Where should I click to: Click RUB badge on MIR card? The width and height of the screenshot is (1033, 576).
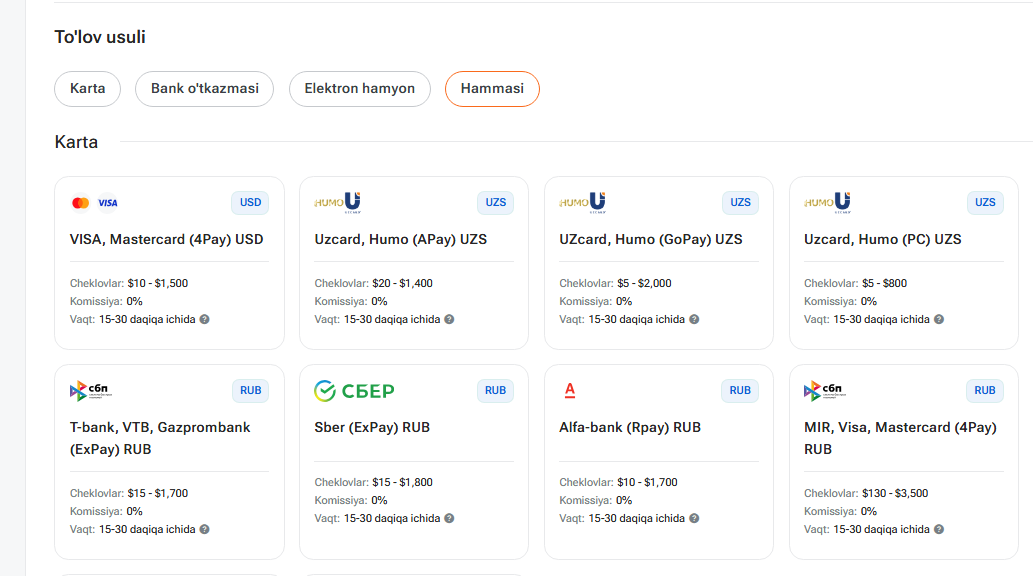pos(985,390)
